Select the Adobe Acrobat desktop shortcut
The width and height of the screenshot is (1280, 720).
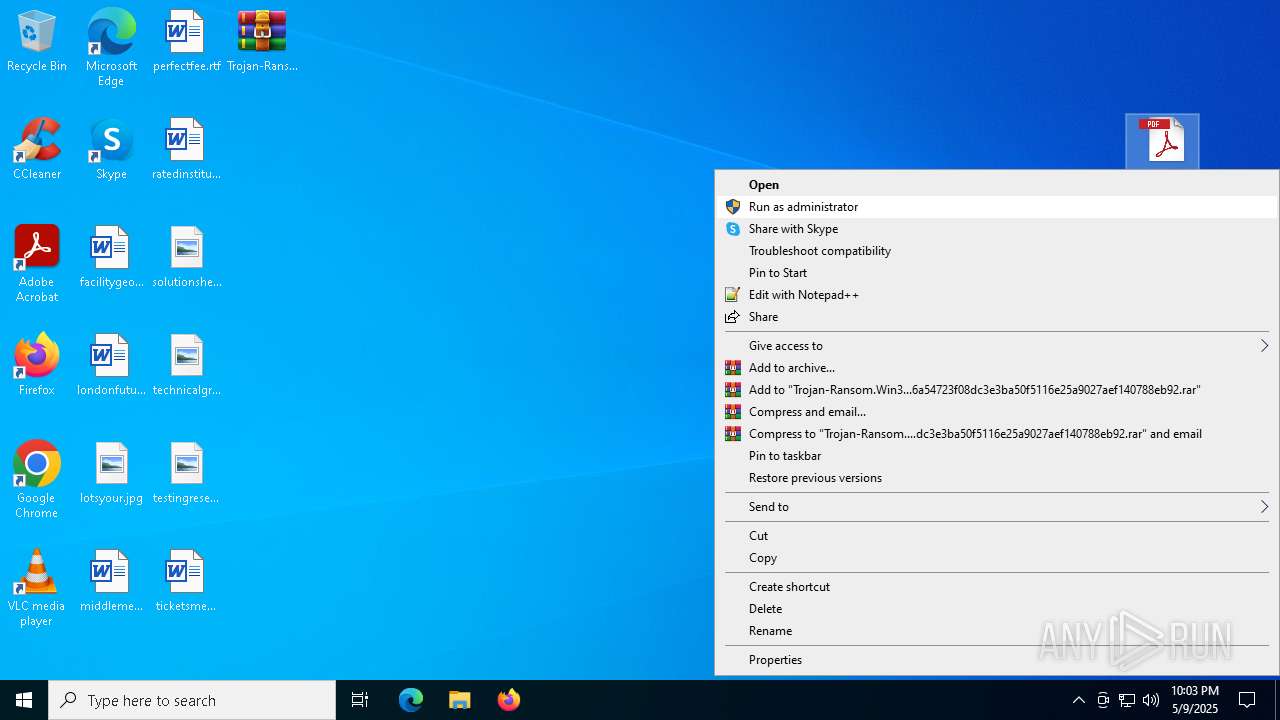[37, 264]
